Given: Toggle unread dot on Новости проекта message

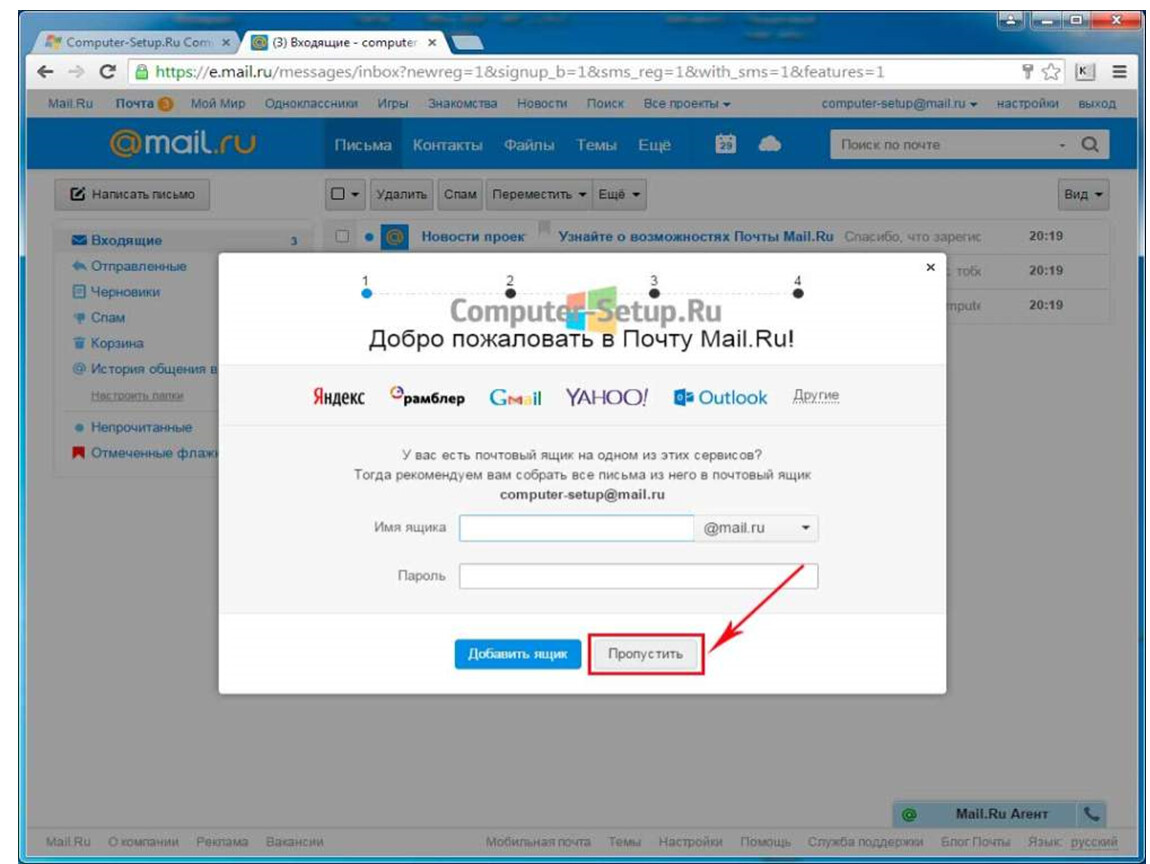Looking at the screenshot, I should pos(369,237).
